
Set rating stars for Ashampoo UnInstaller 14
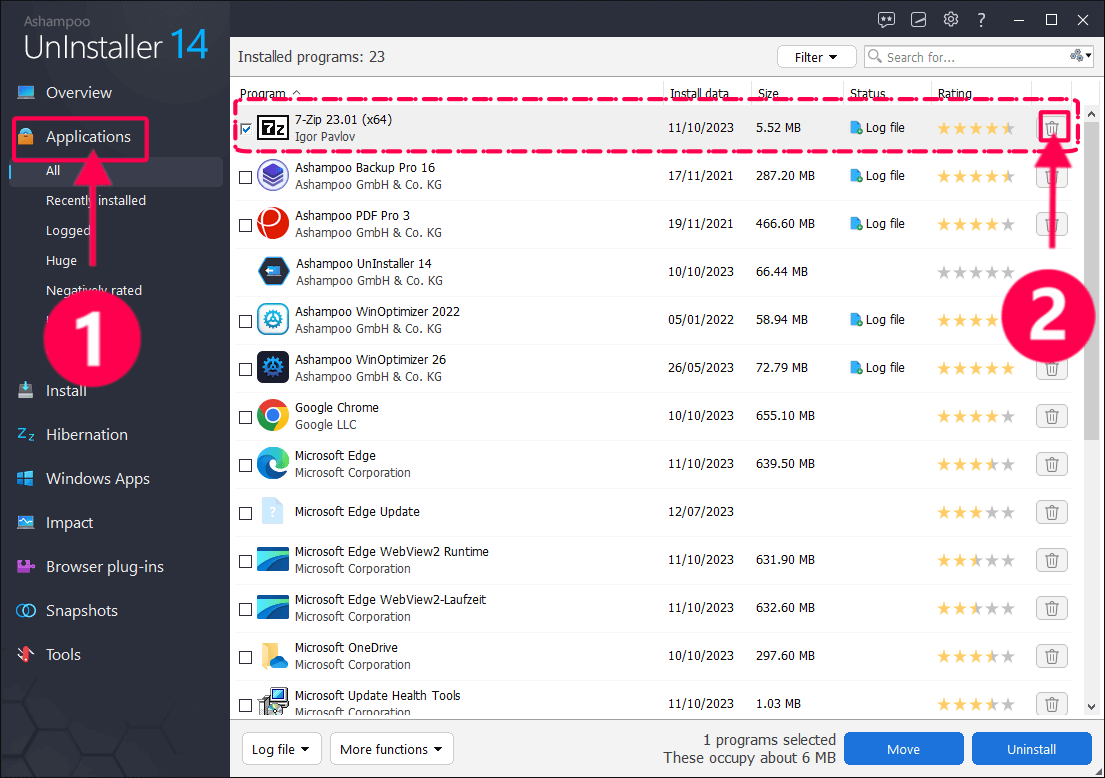(975, 272)
